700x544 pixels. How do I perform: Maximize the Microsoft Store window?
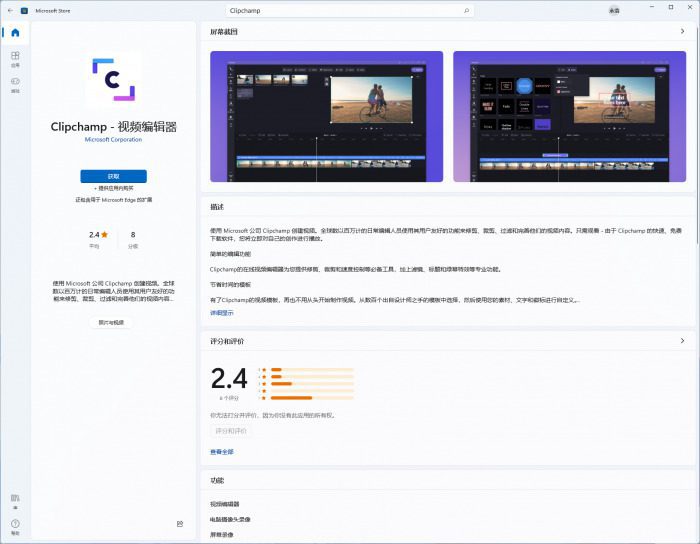point(671,8)
